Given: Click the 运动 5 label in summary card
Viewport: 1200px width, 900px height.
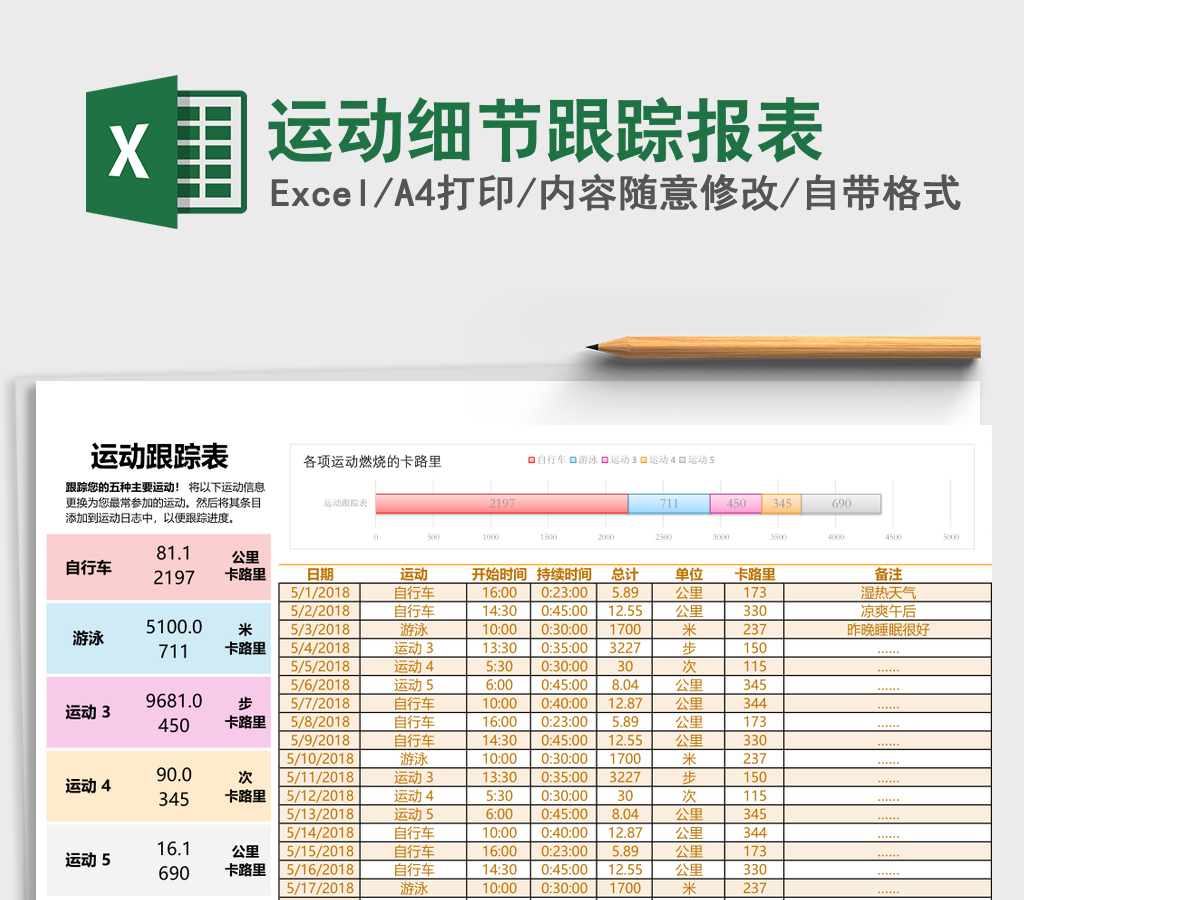Looking at the screenshot, I should [88, 860].
